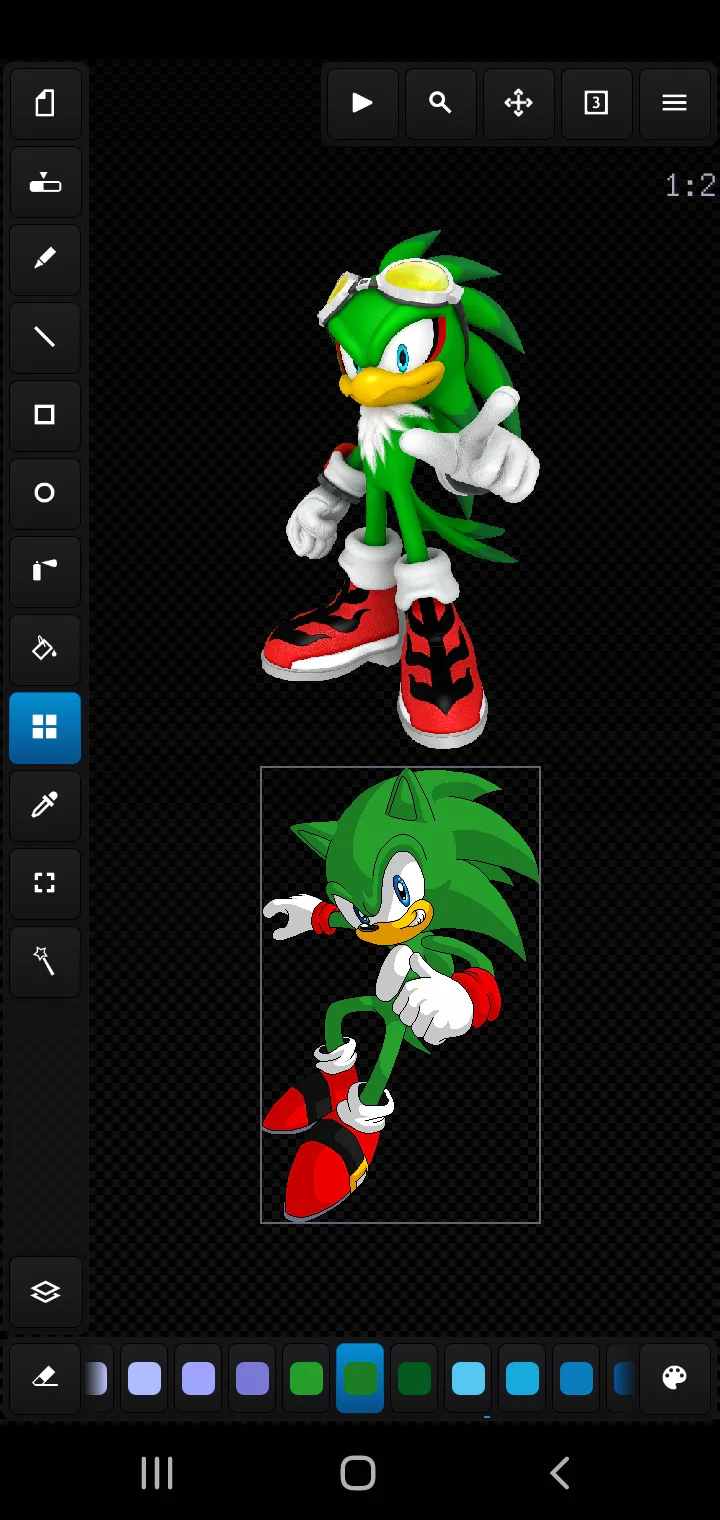Viewport: 720px width, 1520px height.
Task: Select the Paint Bucket fill tool
Action: [x=45, y=649]
